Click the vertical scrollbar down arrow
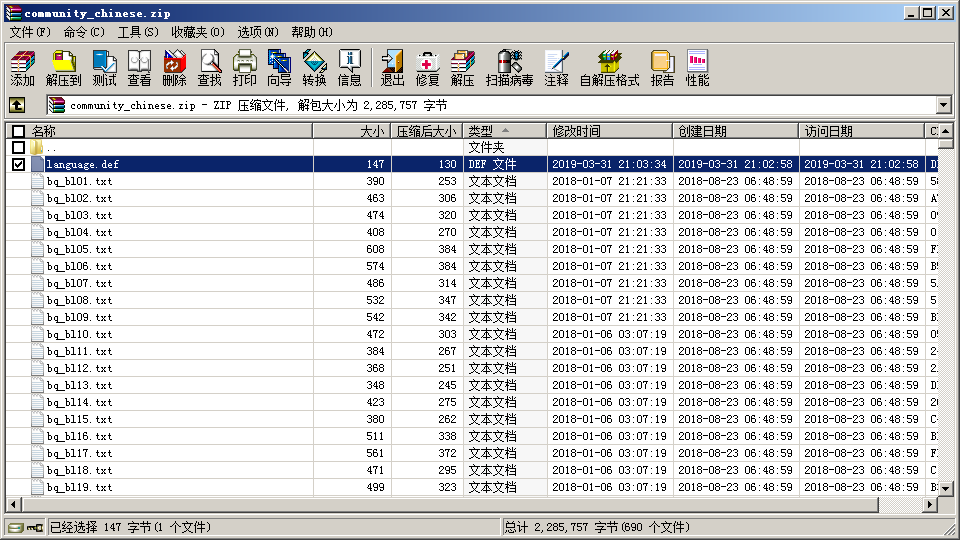This screenshot has height=540, width=960. [x=946, y=489]
